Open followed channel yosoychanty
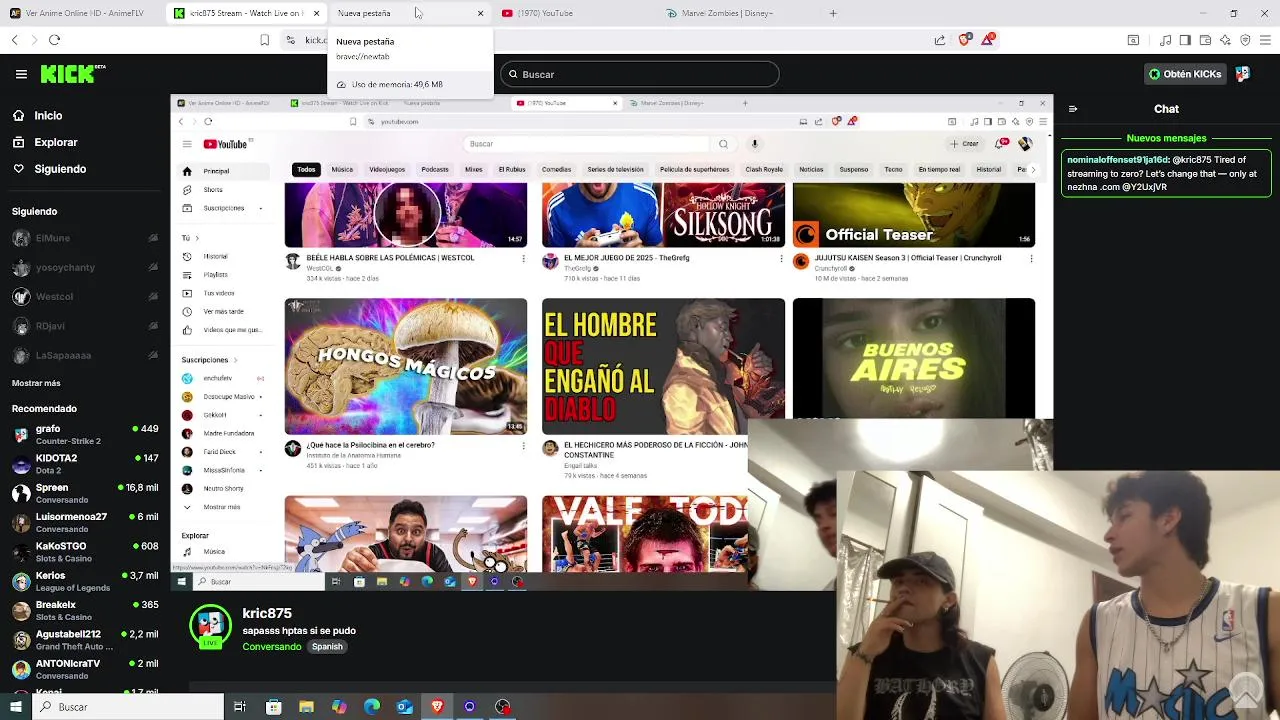Viewport: 1280px width, 720px height. (85, 268)
